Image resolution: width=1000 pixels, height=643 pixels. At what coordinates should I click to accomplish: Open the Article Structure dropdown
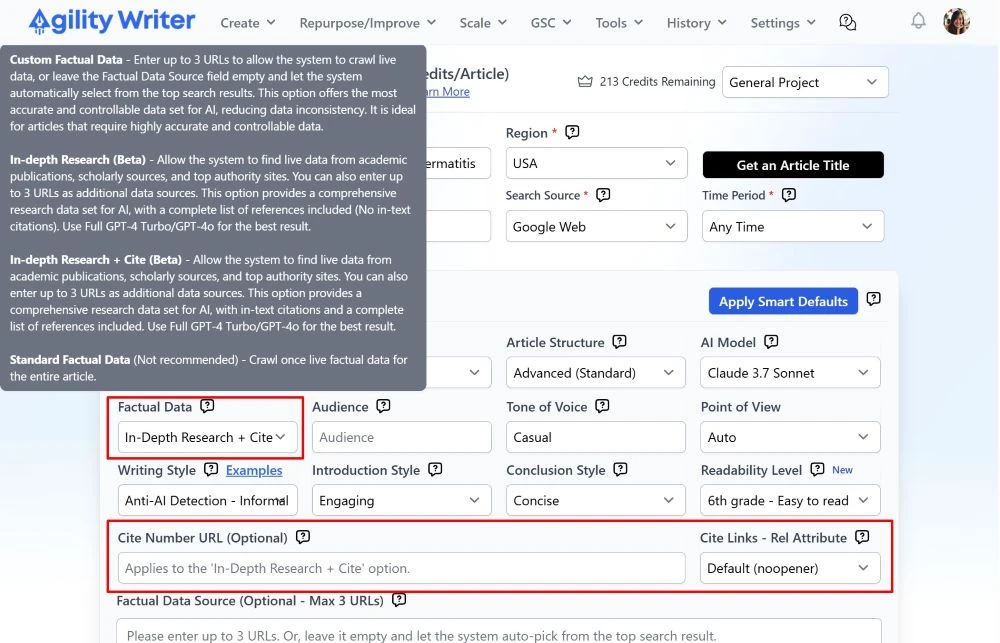[596, 373]
